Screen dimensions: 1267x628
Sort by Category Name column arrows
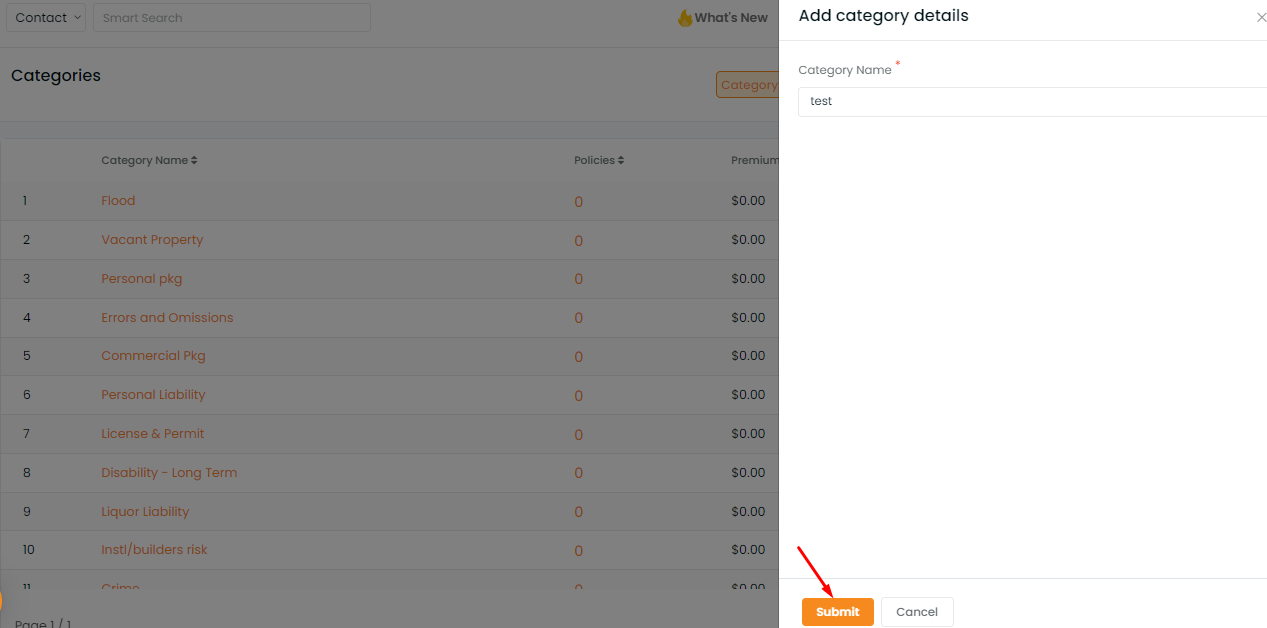(194, 160)
